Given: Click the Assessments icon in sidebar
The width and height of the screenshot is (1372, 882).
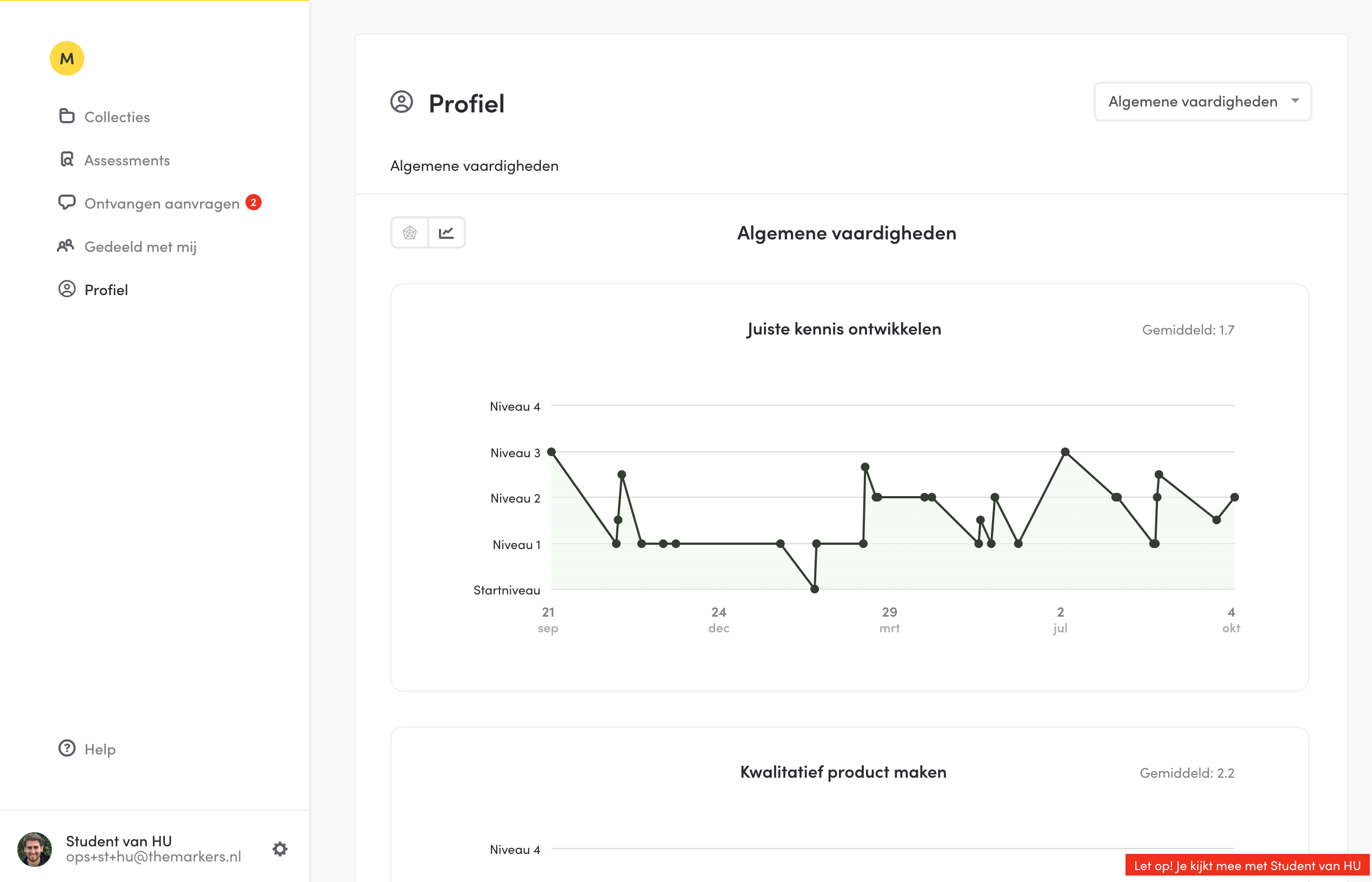Looking at the screenshot, I should (x=67, y=159).
